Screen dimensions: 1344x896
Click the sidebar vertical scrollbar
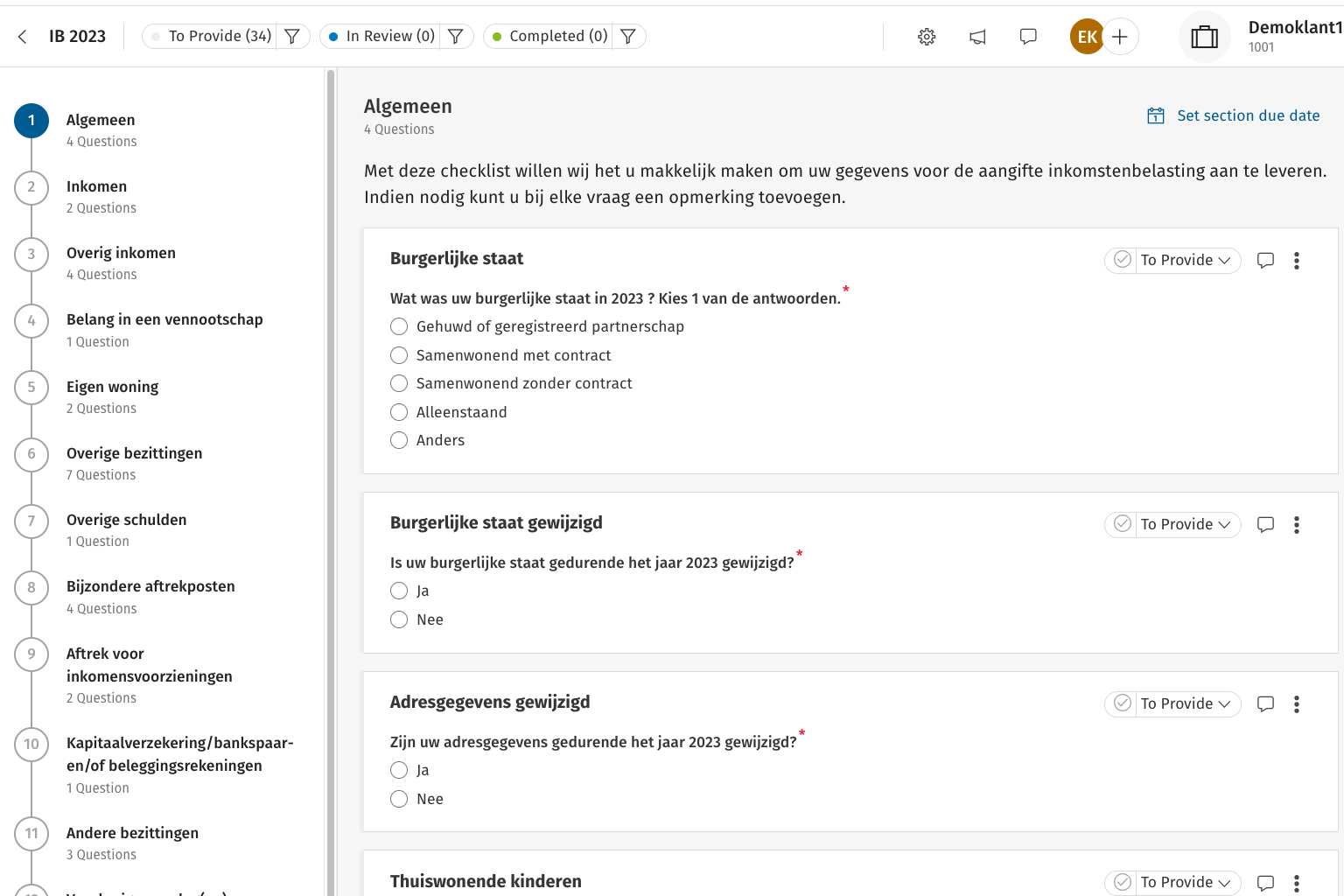(x=331, y=437)
